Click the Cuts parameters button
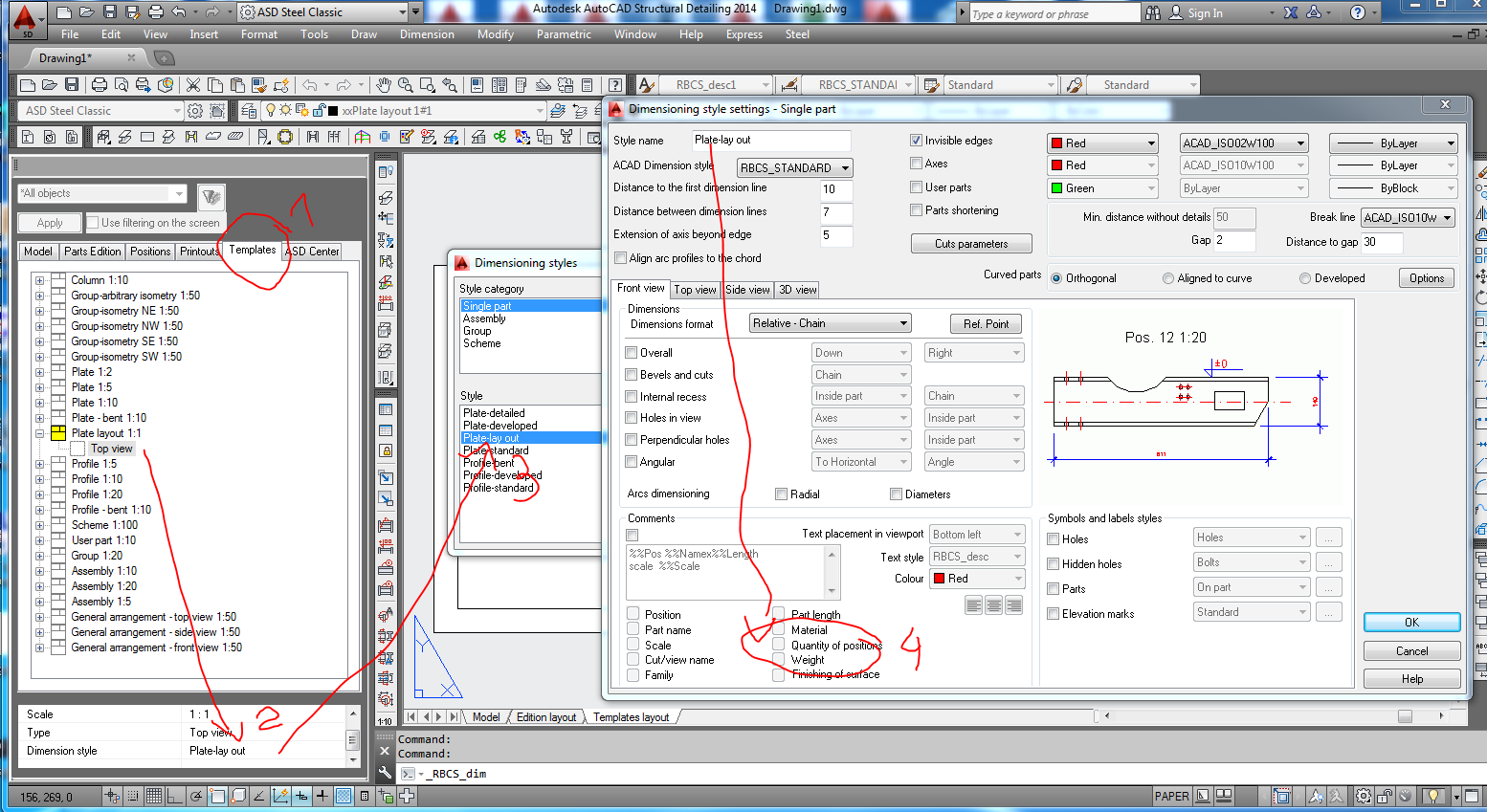 click(x=971, y=244)
